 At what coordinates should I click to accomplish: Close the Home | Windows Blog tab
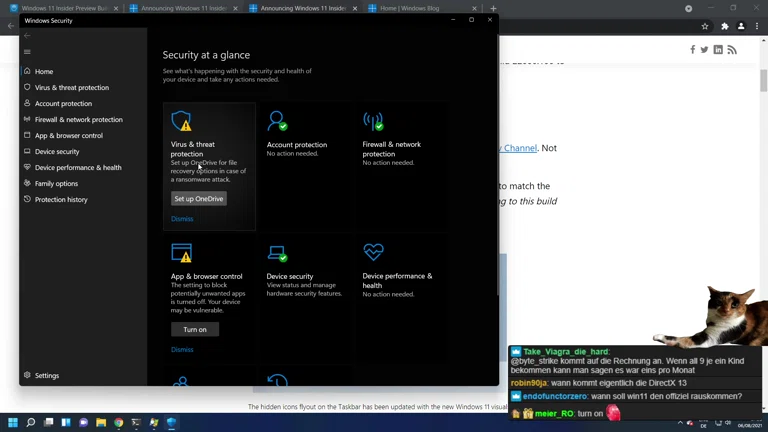(x=474, y=8)
